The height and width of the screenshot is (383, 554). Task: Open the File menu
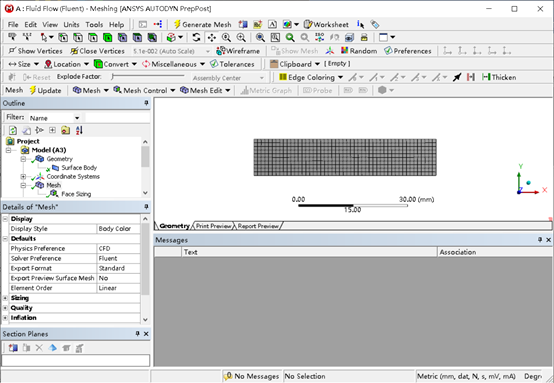click(13, 24)
